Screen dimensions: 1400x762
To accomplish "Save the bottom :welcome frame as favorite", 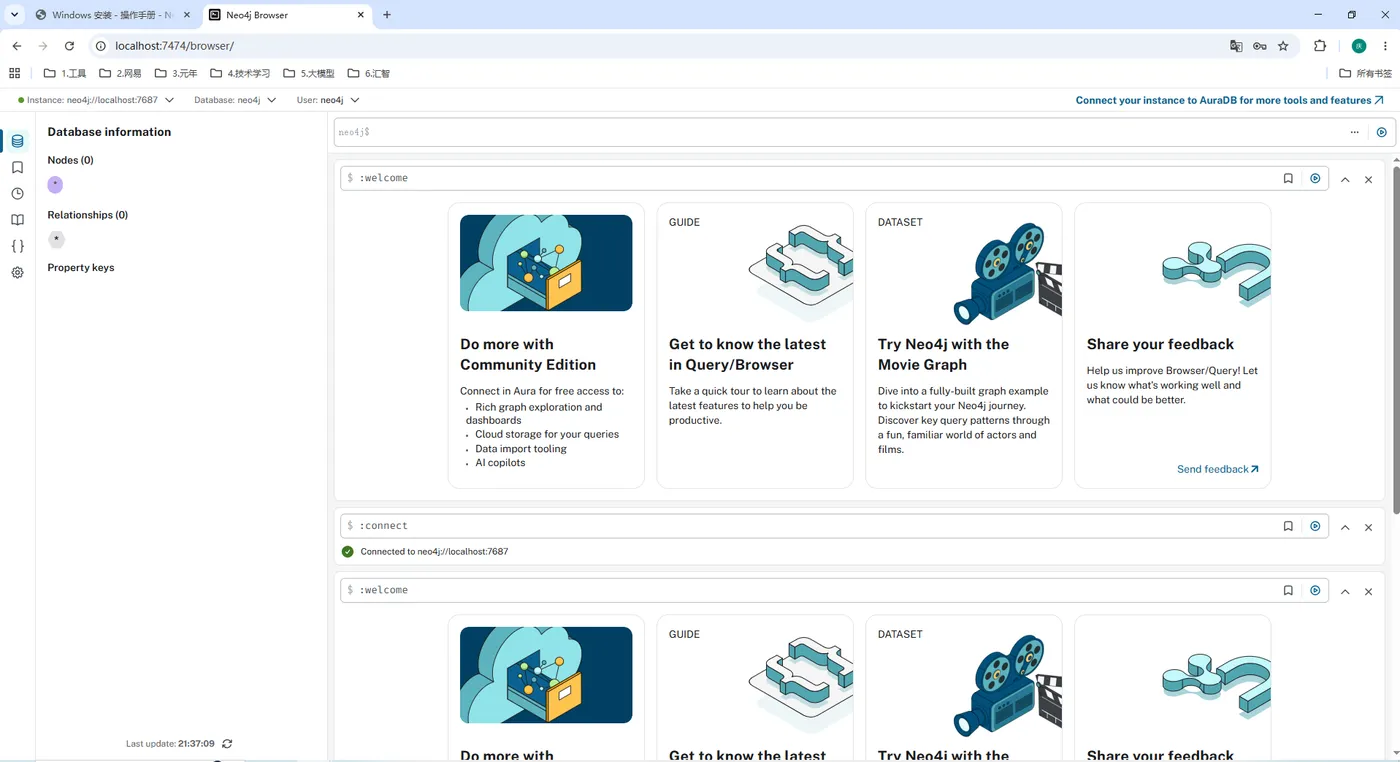I will [x=1288, y=590].
